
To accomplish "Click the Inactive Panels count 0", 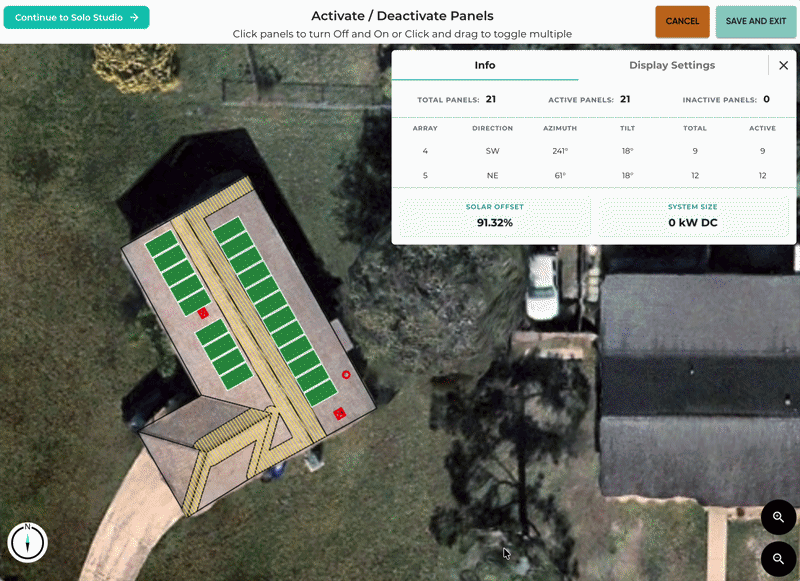I will tap(766, 99).
